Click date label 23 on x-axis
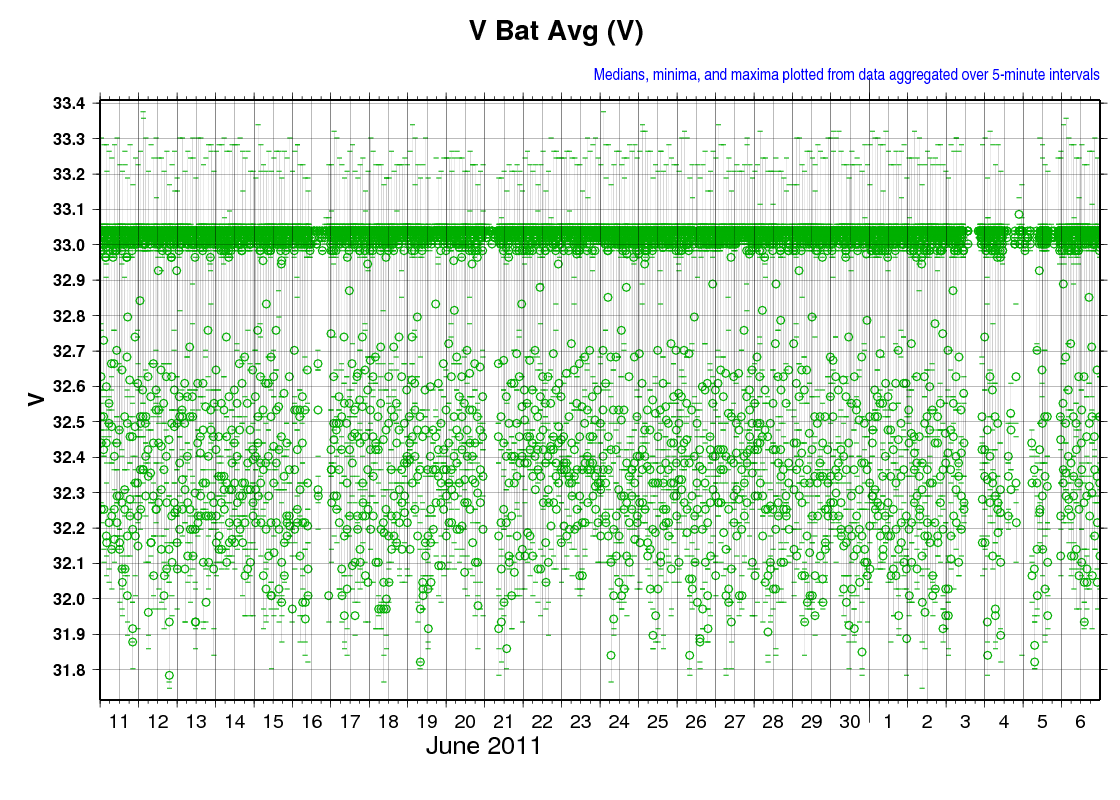Screen dimensions: 1120x800 click(x=581, y=721)
